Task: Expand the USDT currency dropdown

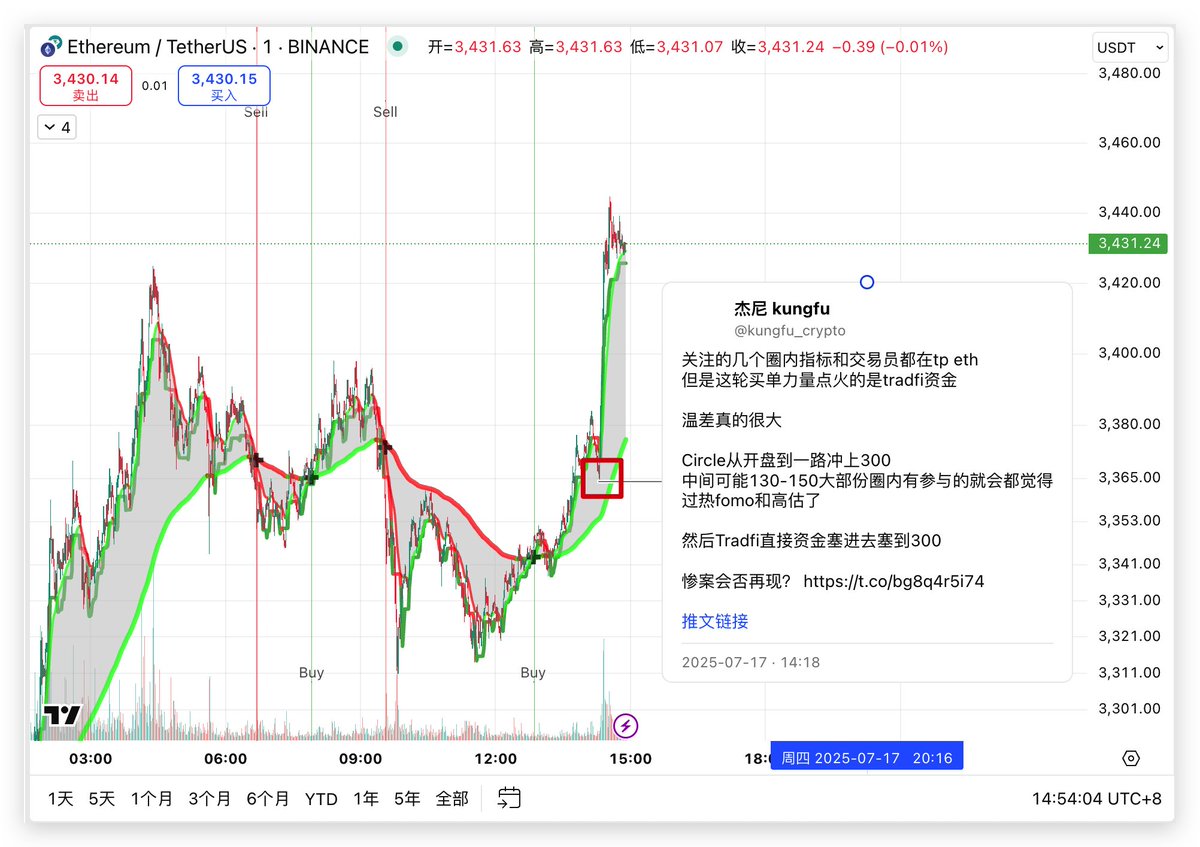Action: [x=1130, y=47]
